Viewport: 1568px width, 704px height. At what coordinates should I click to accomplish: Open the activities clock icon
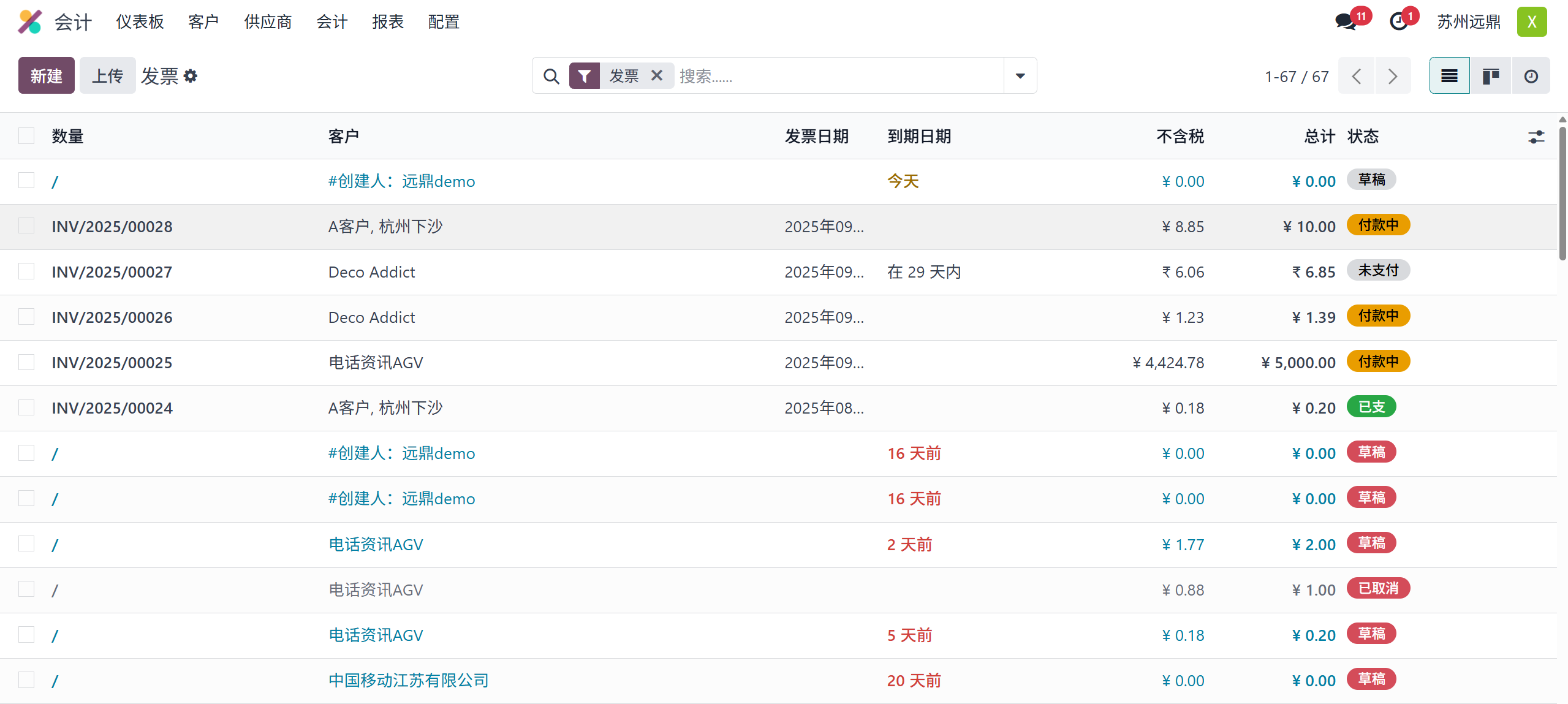pos(1399,23)
